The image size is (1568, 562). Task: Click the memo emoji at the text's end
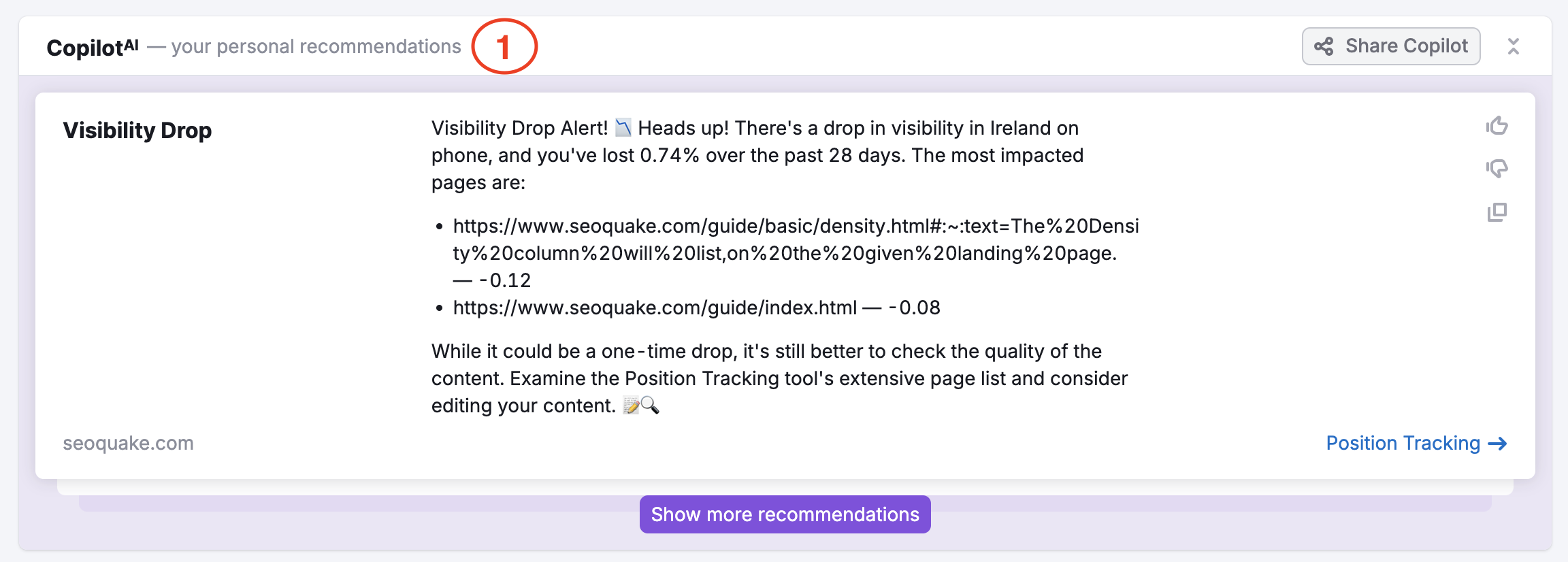632,406
